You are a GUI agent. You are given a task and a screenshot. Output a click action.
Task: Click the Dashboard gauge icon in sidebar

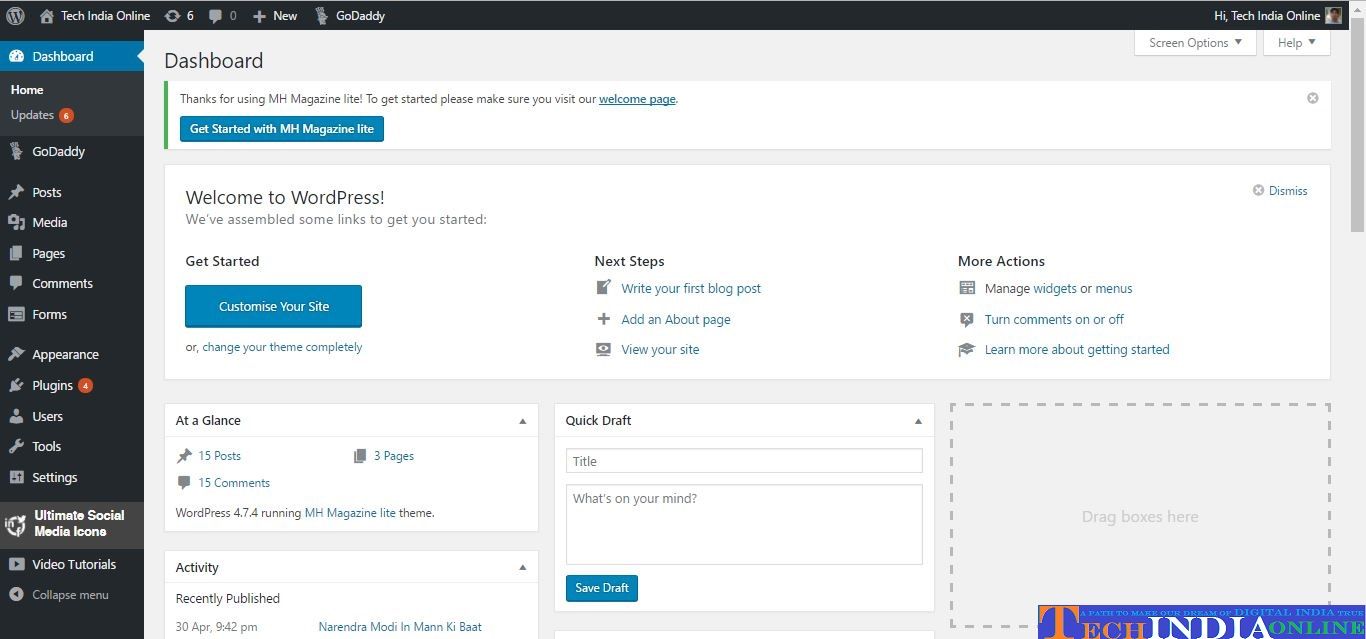coord(16,56)
